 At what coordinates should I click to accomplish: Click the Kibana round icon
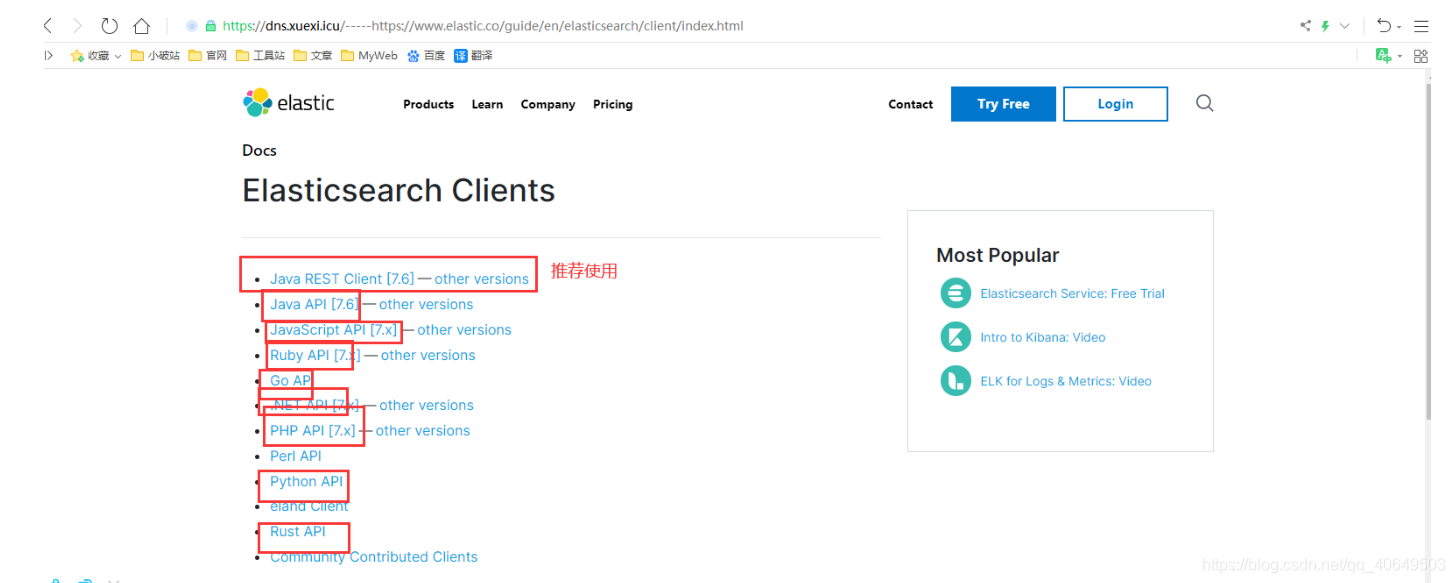click(x=956, y=337)
